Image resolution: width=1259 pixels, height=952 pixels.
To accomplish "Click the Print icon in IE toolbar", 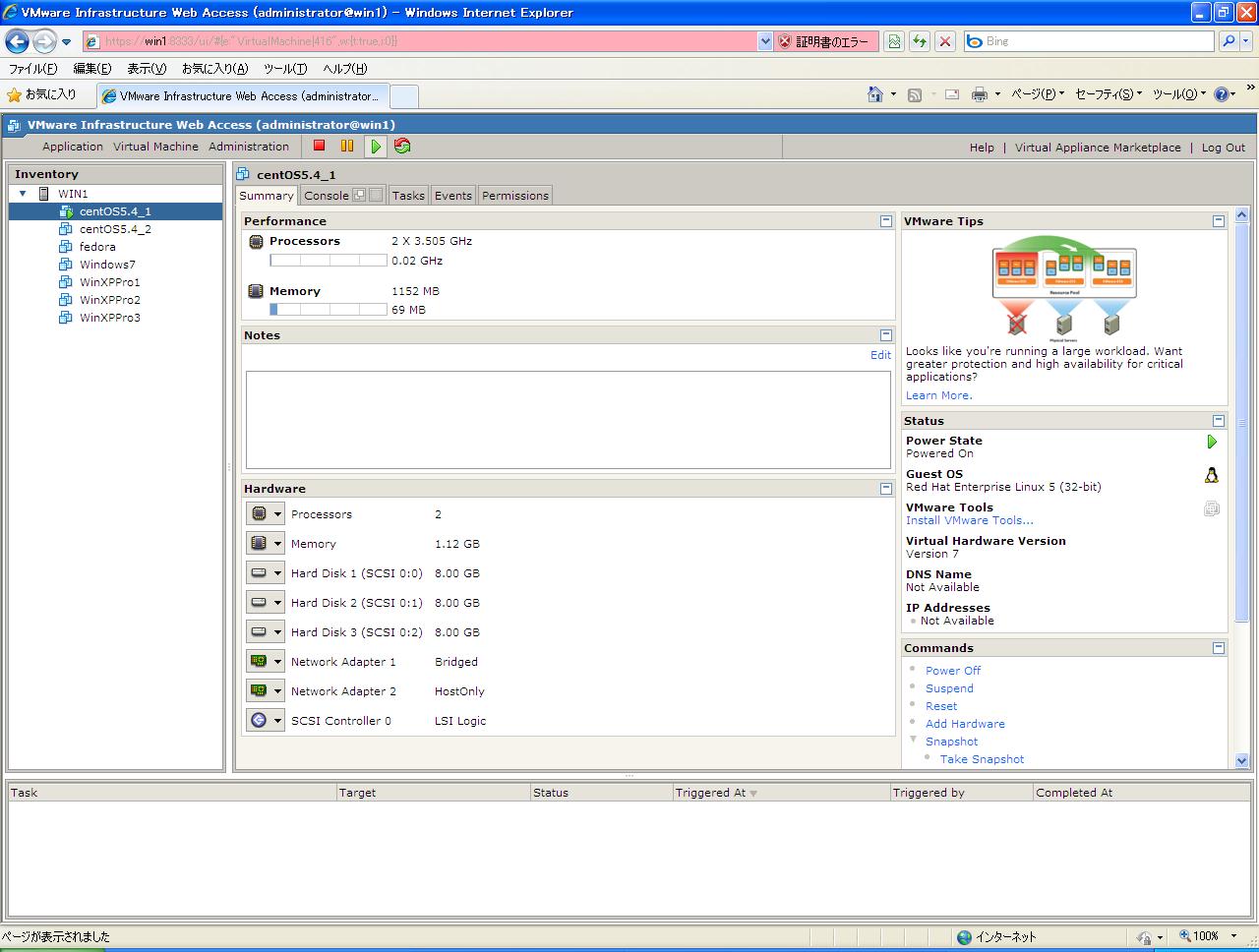I will pyautogui.click(x=980, y=94).
